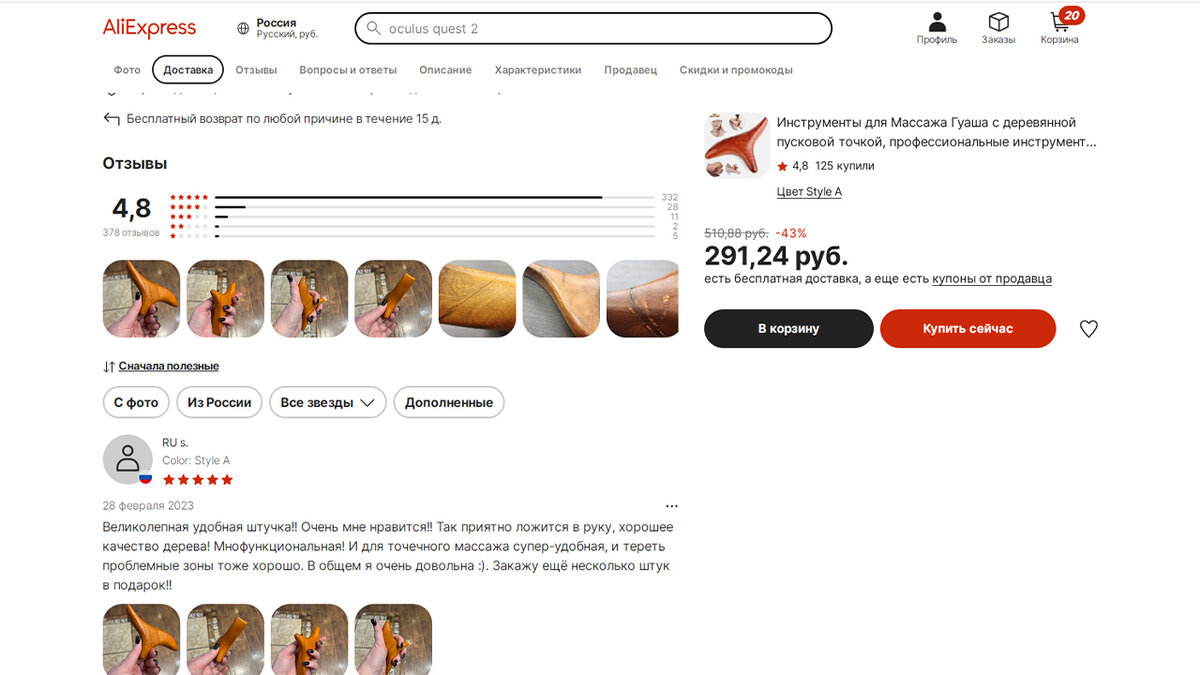Click the AliExpress logo
The height and width of the screenshot is (675, 1200).
149,28
